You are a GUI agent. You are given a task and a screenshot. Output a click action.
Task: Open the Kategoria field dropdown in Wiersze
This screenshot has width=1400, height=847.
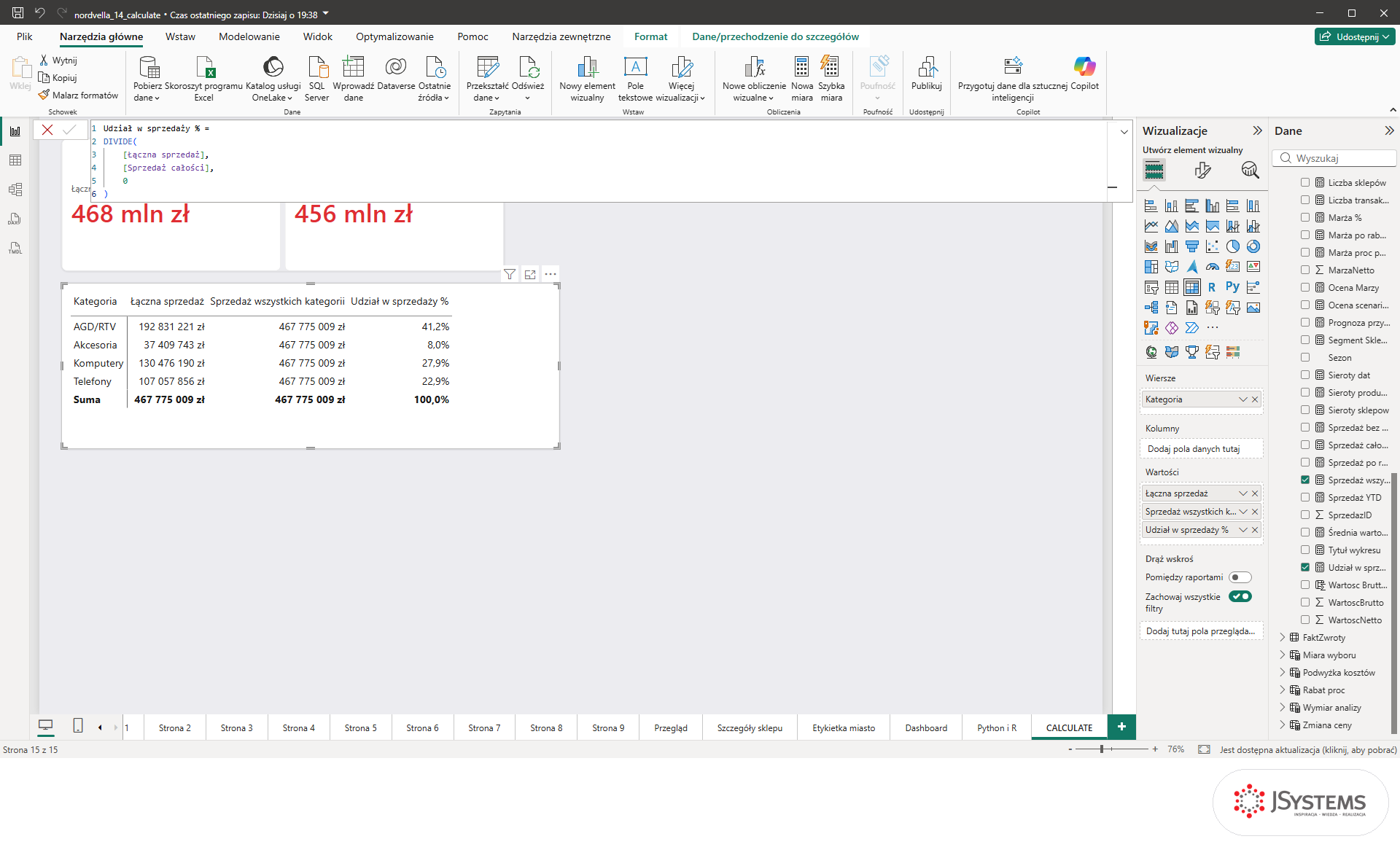1242,399
